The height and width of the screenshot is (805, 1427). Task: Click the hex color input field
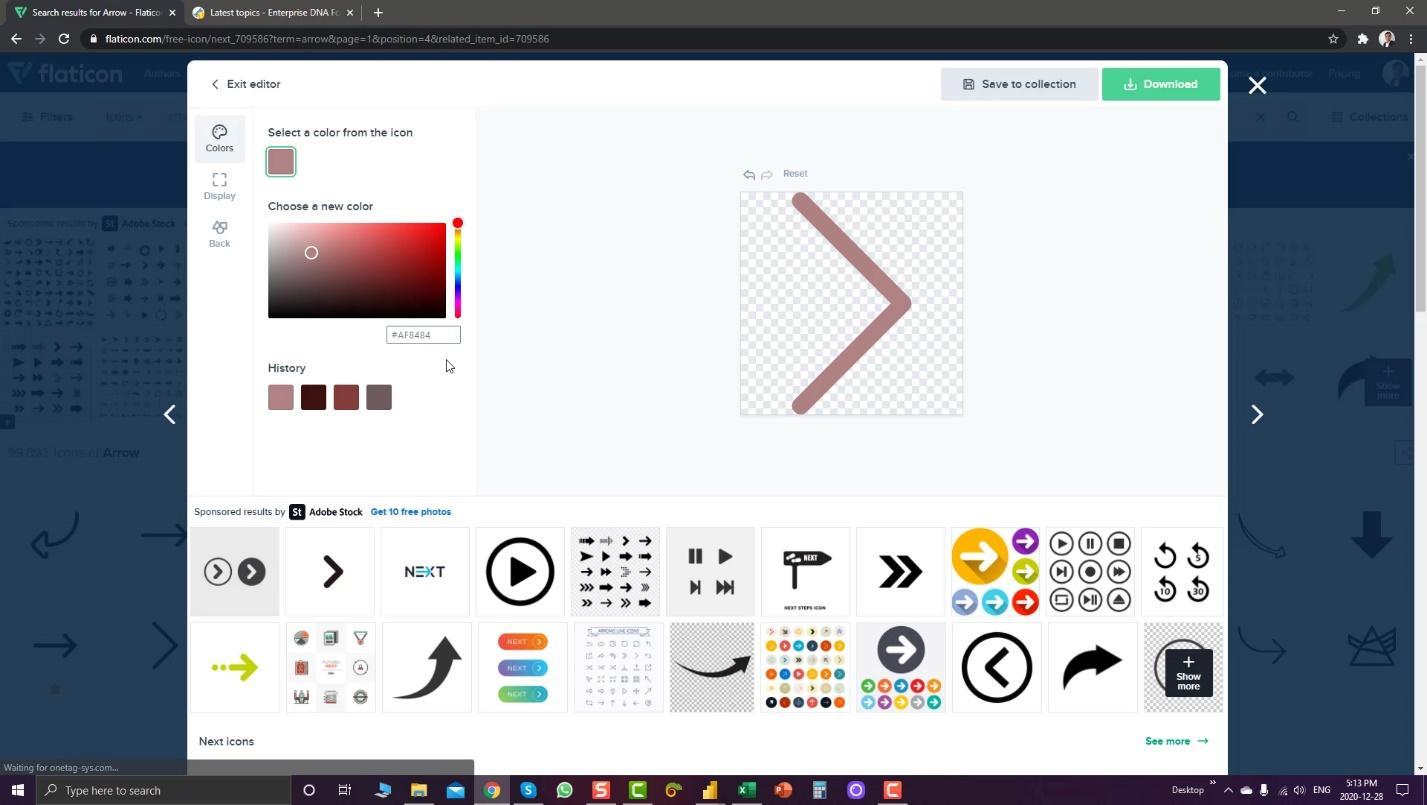pos(423,335)
